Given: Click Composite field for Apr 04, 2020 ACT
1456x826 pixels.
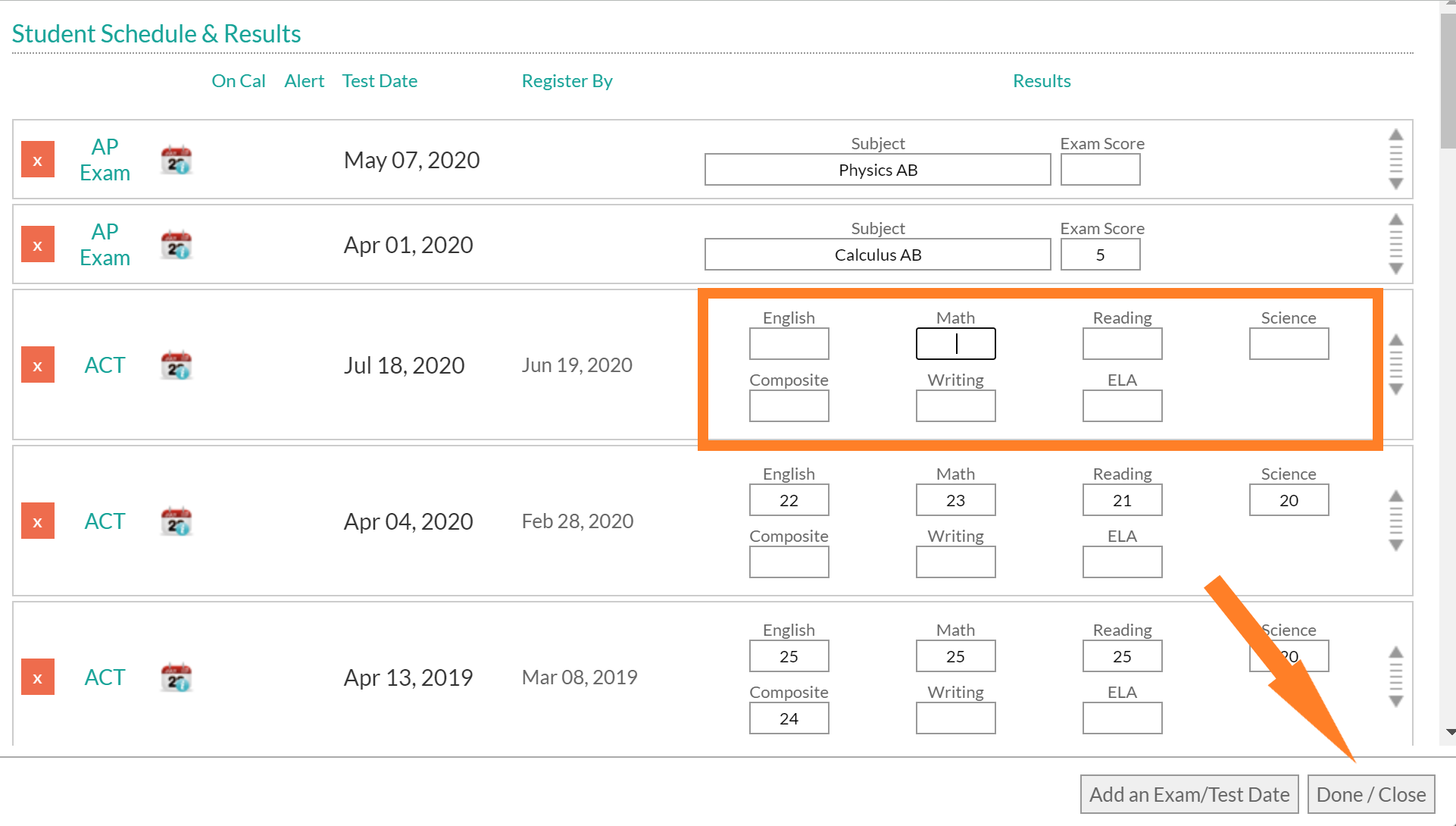Looking at the screenshot, I should pyautogui.click(x=789, y=562).
